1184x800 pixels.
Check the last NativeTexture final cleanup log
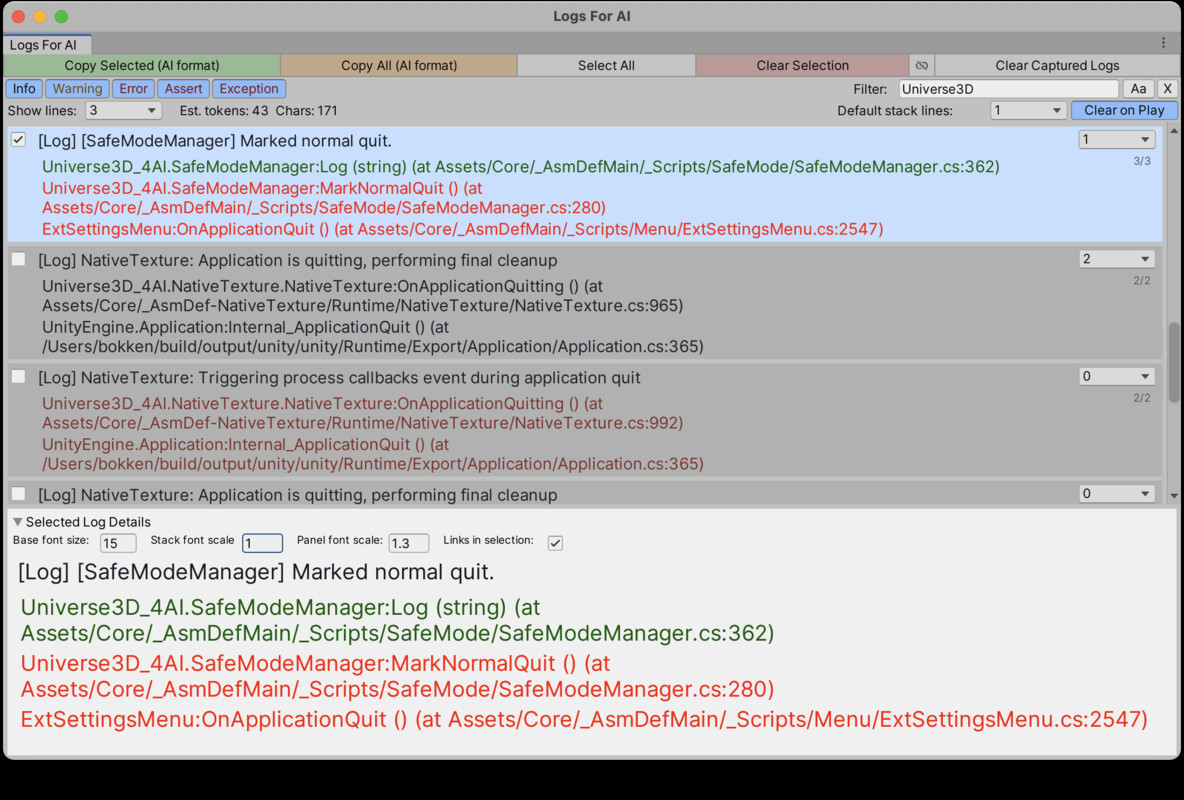[x=19, y=494]
